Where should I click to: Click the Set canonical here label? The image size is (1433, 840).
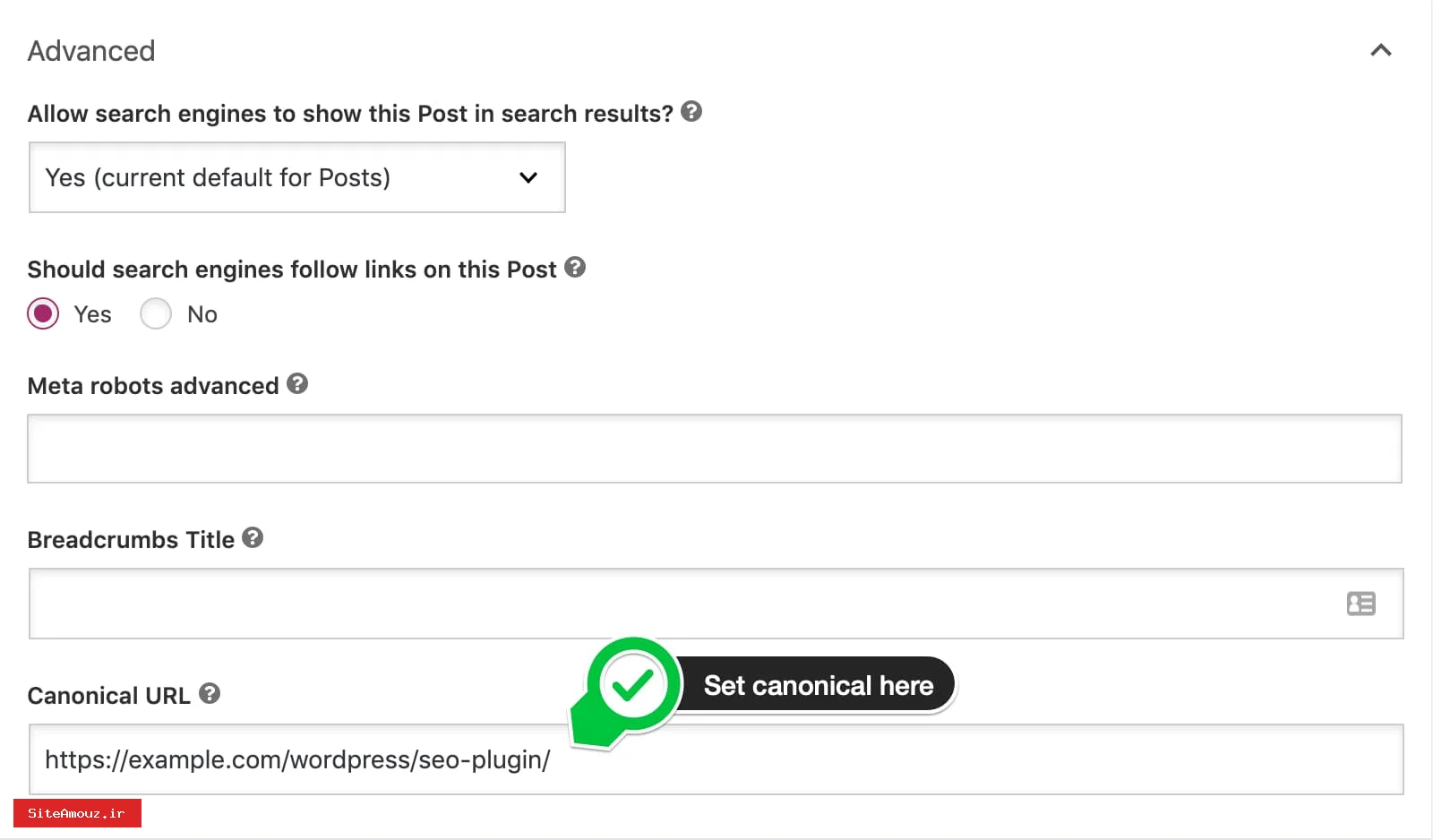(x=818, y=685)
